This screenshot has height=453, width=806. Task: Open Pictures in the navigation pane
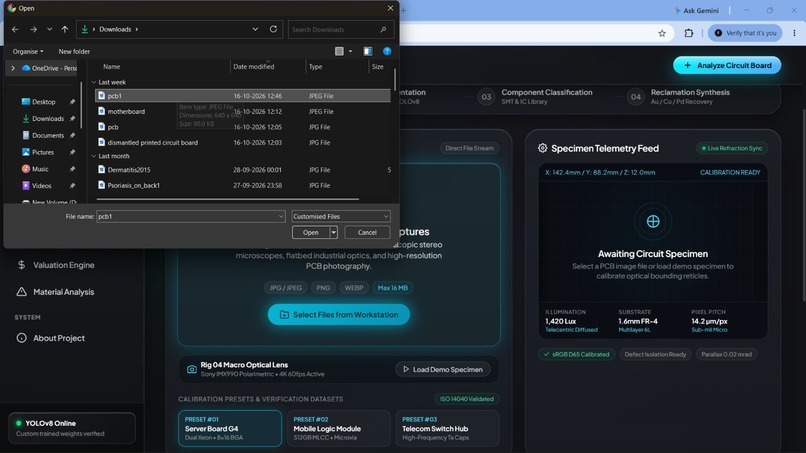point(43,152)
